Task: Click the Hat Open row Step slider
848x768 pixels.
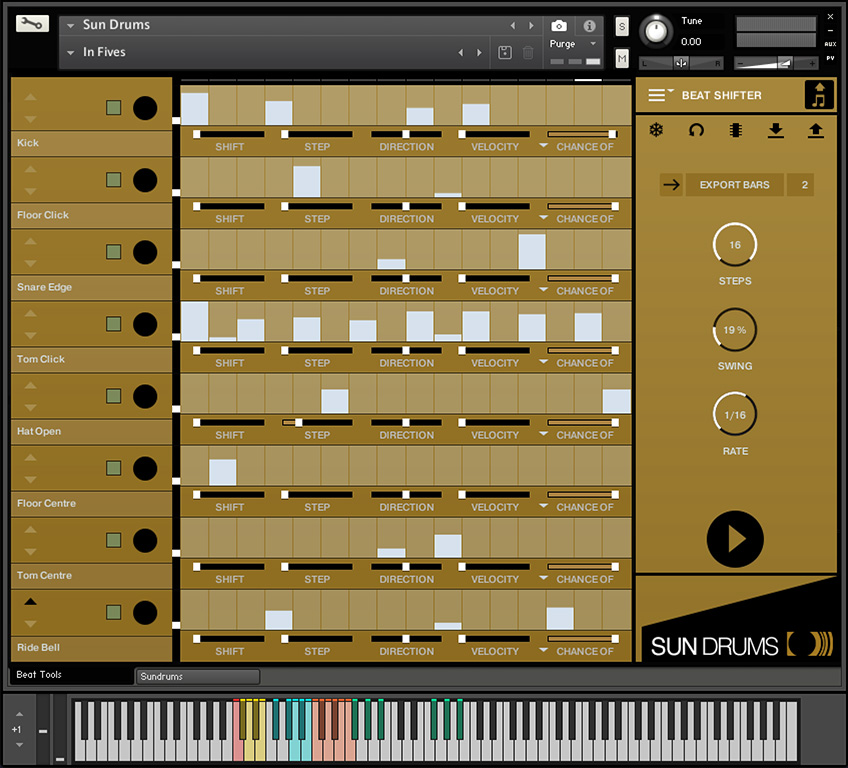Action: 317,422
